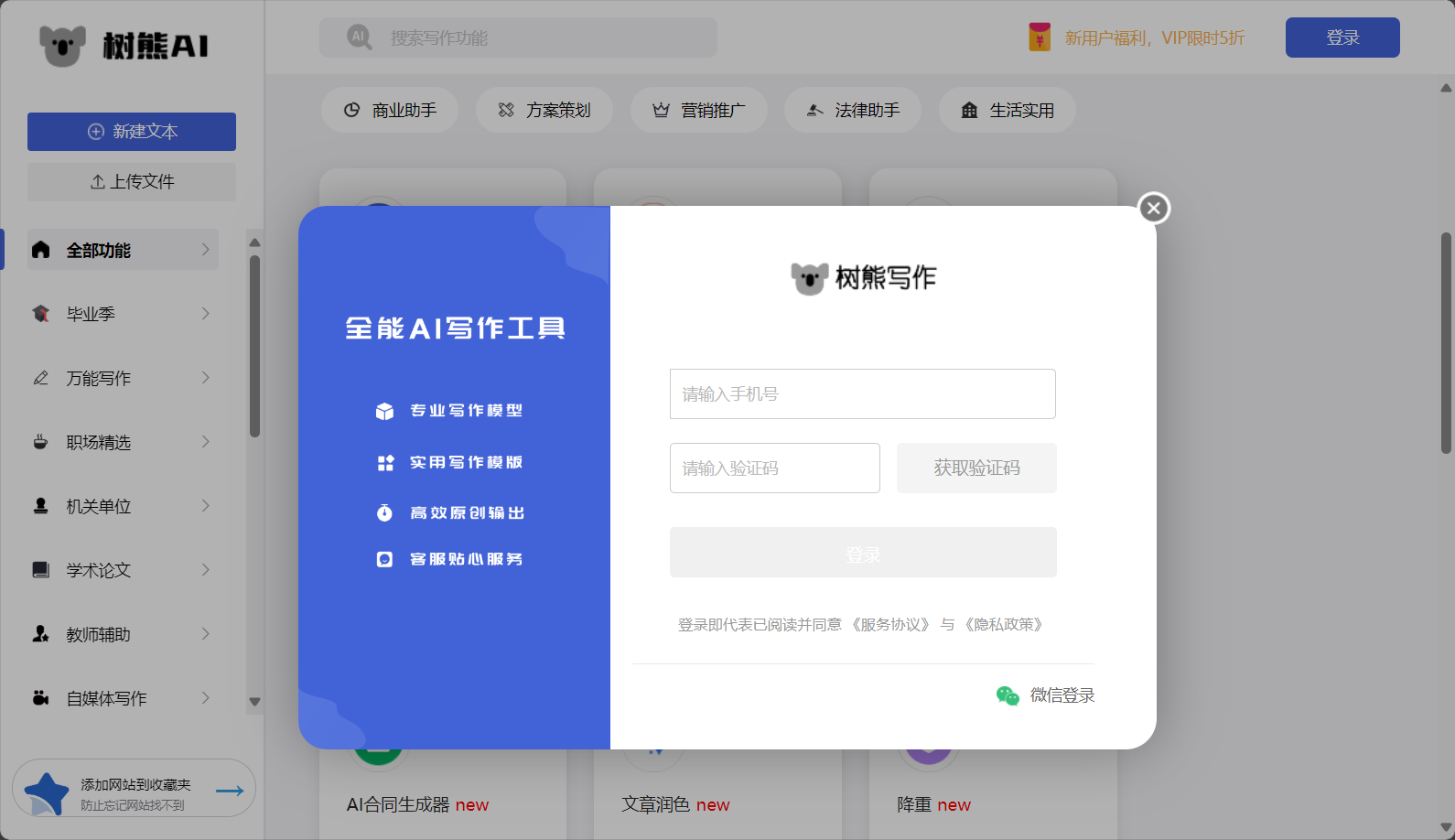Open the 法律助手 category tab
The width and height of the screenshot is (1455, 840).
[x=853, y=110]
